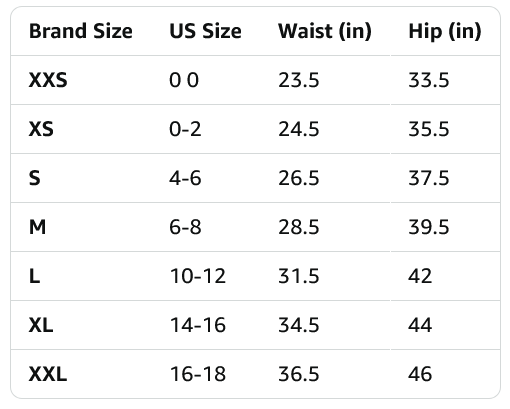510x409 pixels.
Task: Click the US Size column header
Action: tap(205, 31)
